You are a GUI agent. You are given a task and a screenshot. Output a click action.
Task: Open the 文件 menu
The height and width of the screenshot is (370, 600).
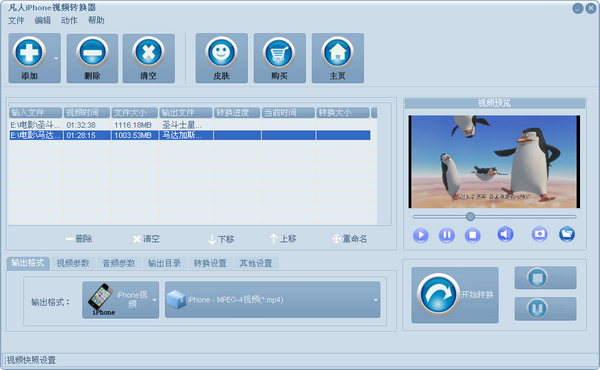click(16, 20)
